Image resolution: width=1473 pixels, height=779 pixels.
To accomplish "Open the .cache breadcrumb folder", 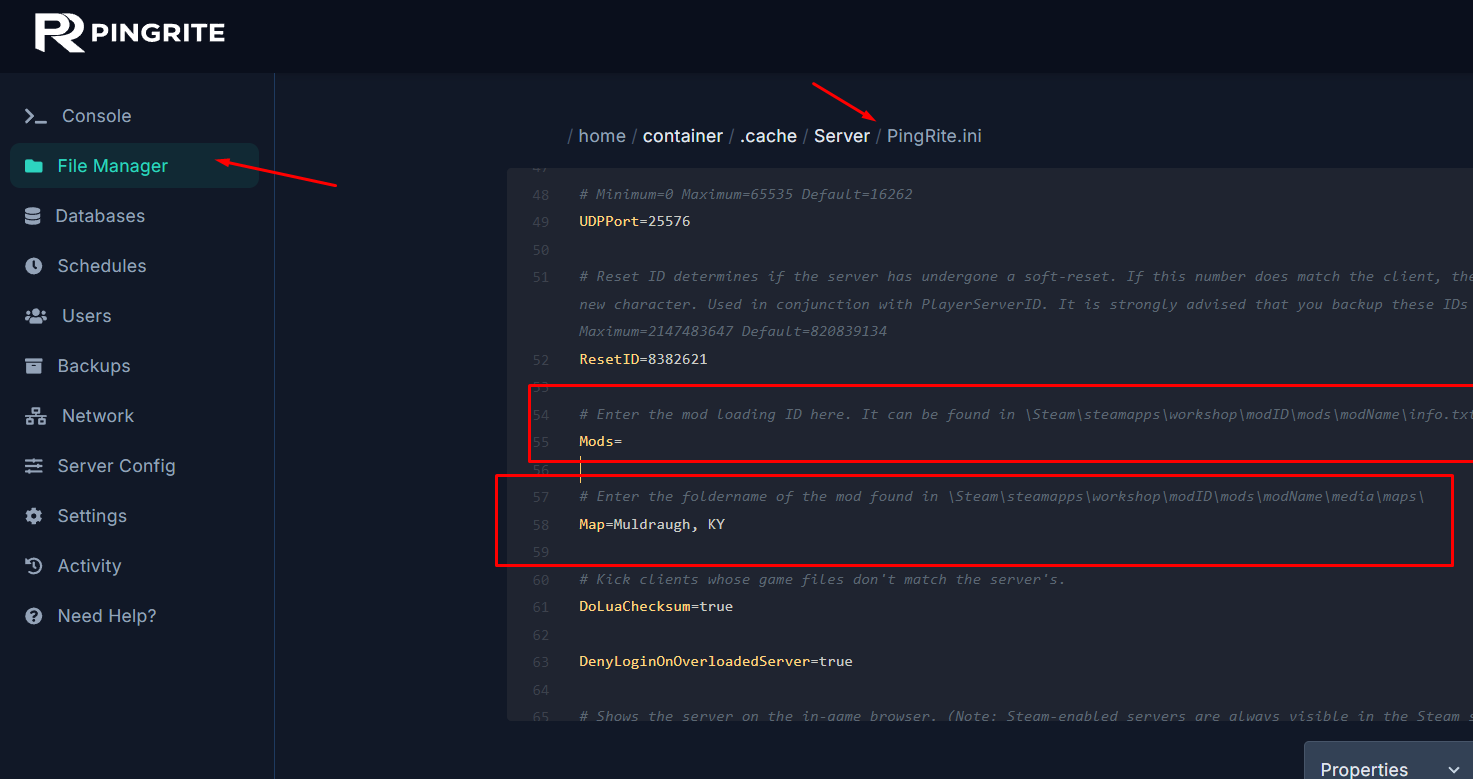I will click(768, 136).
